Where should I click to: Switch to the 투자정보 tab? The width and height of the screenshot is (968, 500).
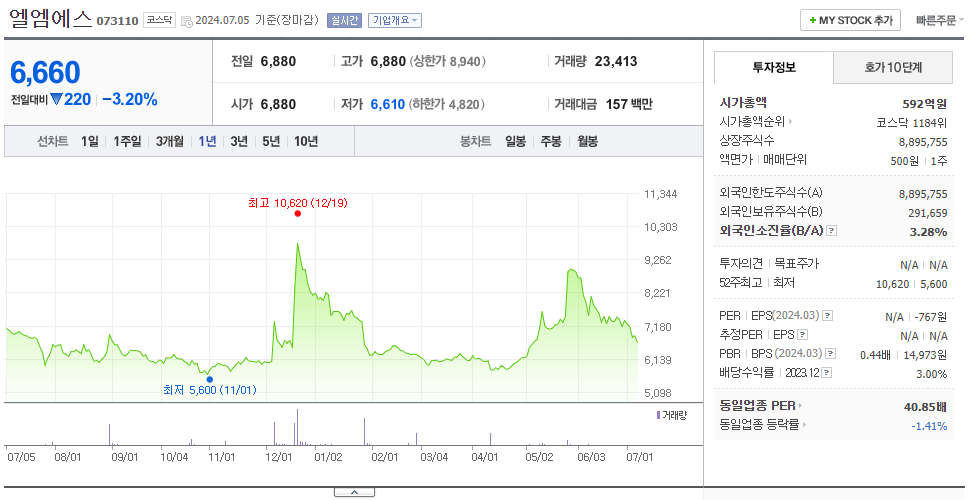pos(774,67)
